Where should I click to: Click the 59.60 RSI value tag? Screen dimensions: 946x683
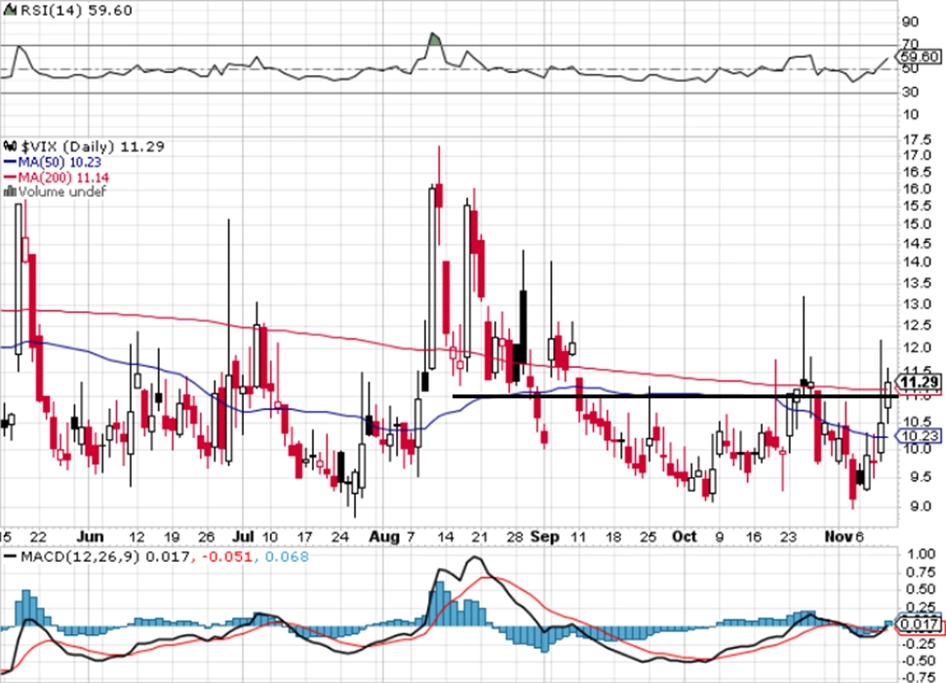(918, 57)
